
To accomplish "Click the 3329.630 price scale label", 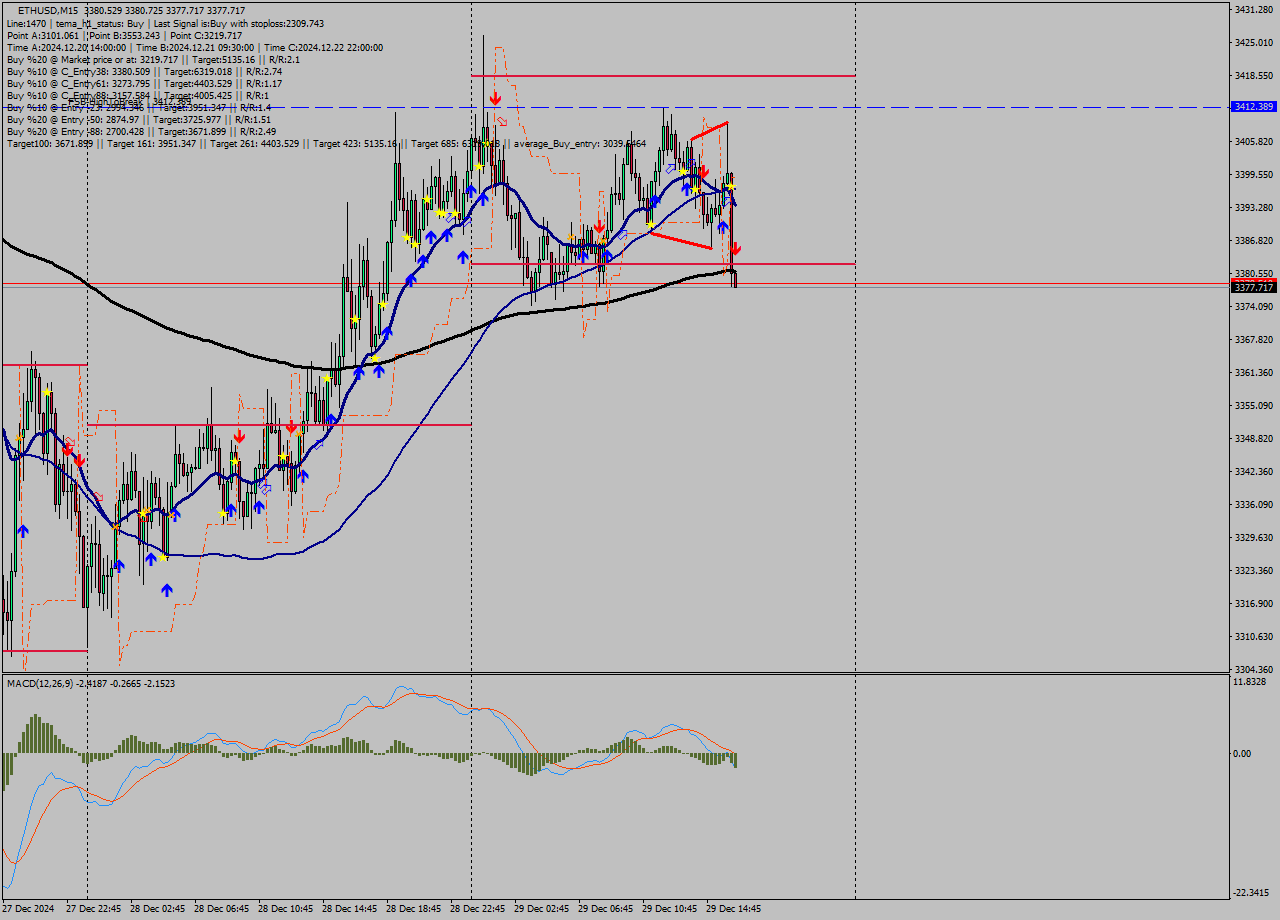I will point(1253,537).
